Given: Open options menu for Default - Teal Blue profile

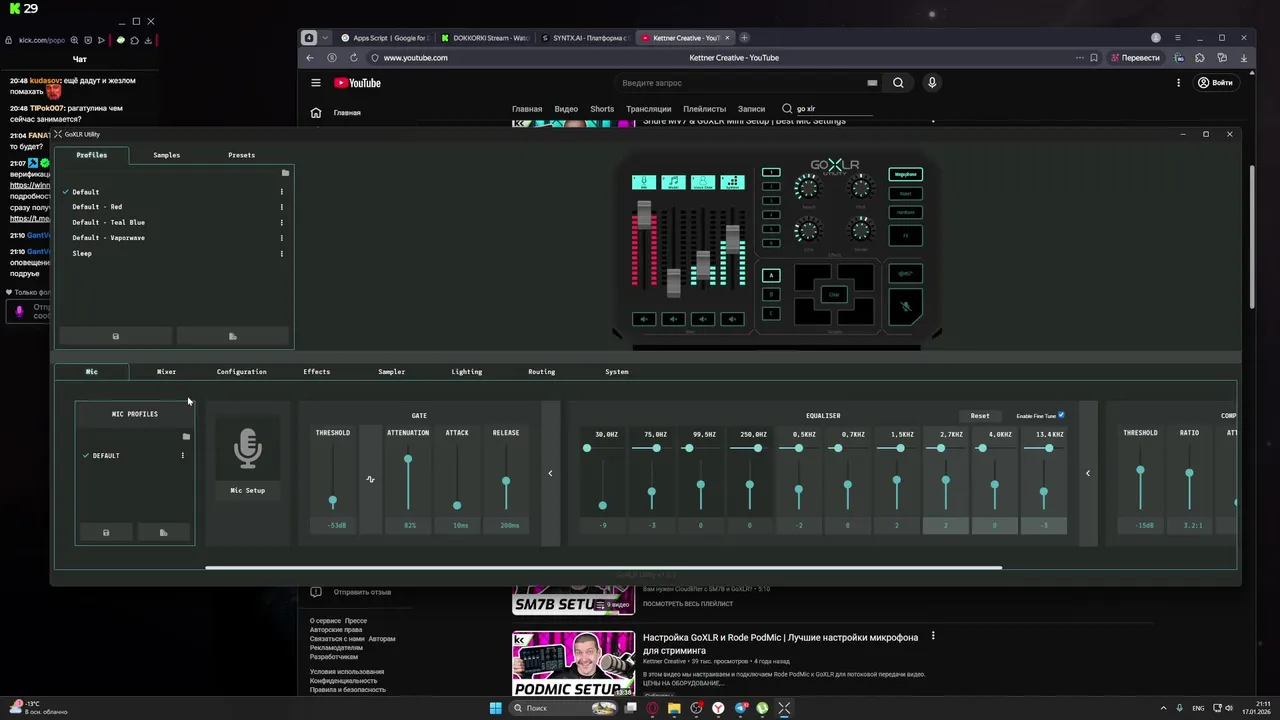Looking at the screenshot, I should click(281, 223).
